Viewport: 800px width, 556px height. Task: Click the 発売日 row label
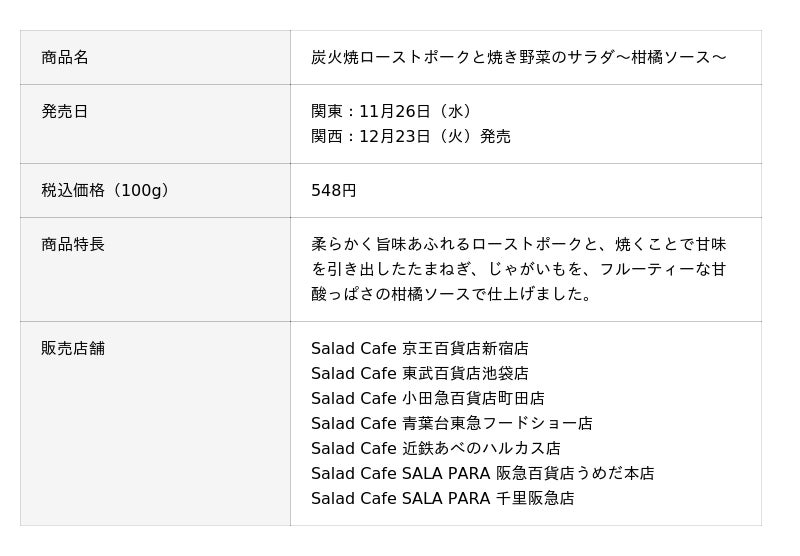coord(65,111)
